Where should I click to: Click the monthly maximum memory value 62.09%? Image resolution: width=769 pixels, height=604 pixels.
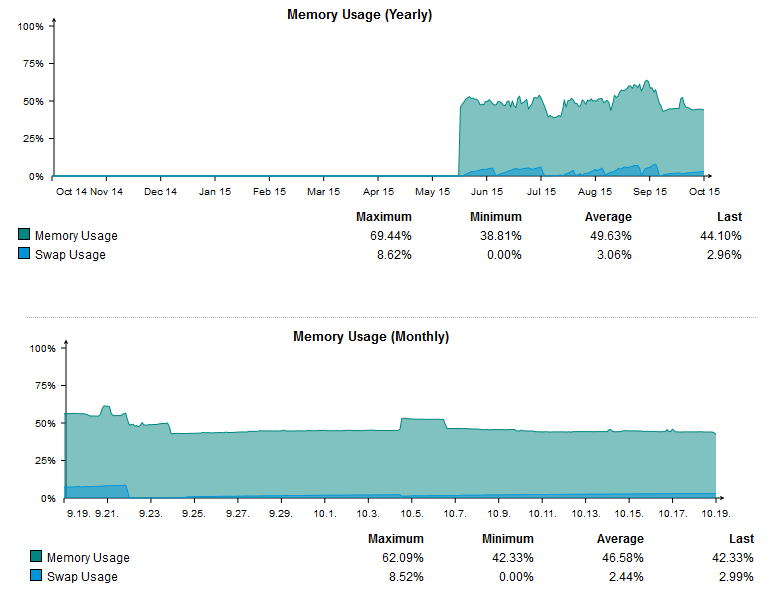coord(403,558)
